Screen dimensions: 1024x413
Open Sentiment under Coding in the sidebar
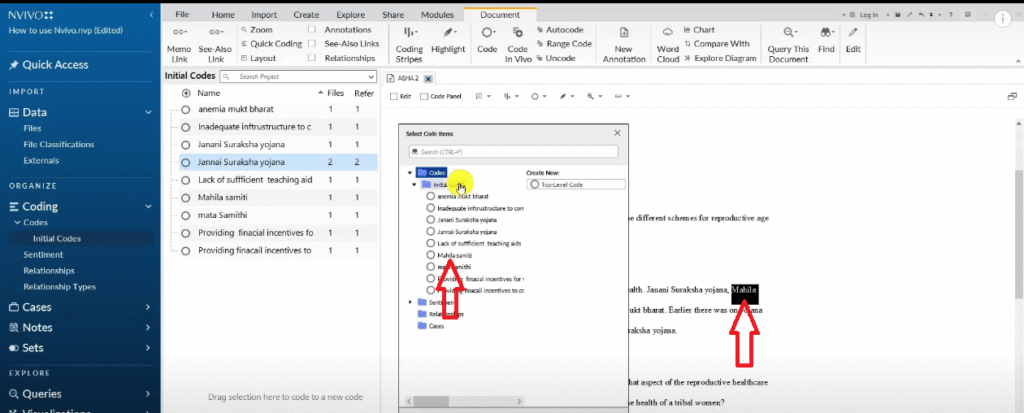point(43,254)
